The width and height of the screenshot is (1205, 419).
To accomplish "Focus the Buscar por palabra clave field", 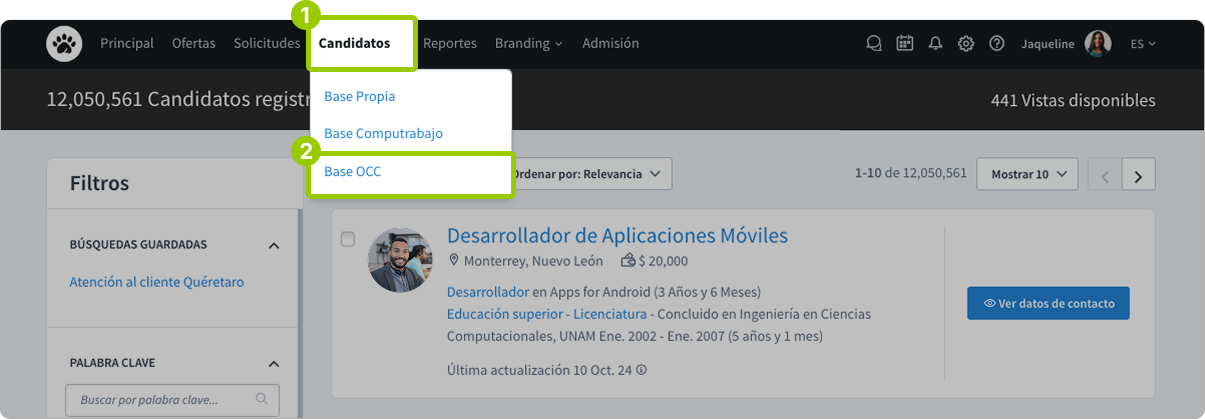I will tap(170, 399).
